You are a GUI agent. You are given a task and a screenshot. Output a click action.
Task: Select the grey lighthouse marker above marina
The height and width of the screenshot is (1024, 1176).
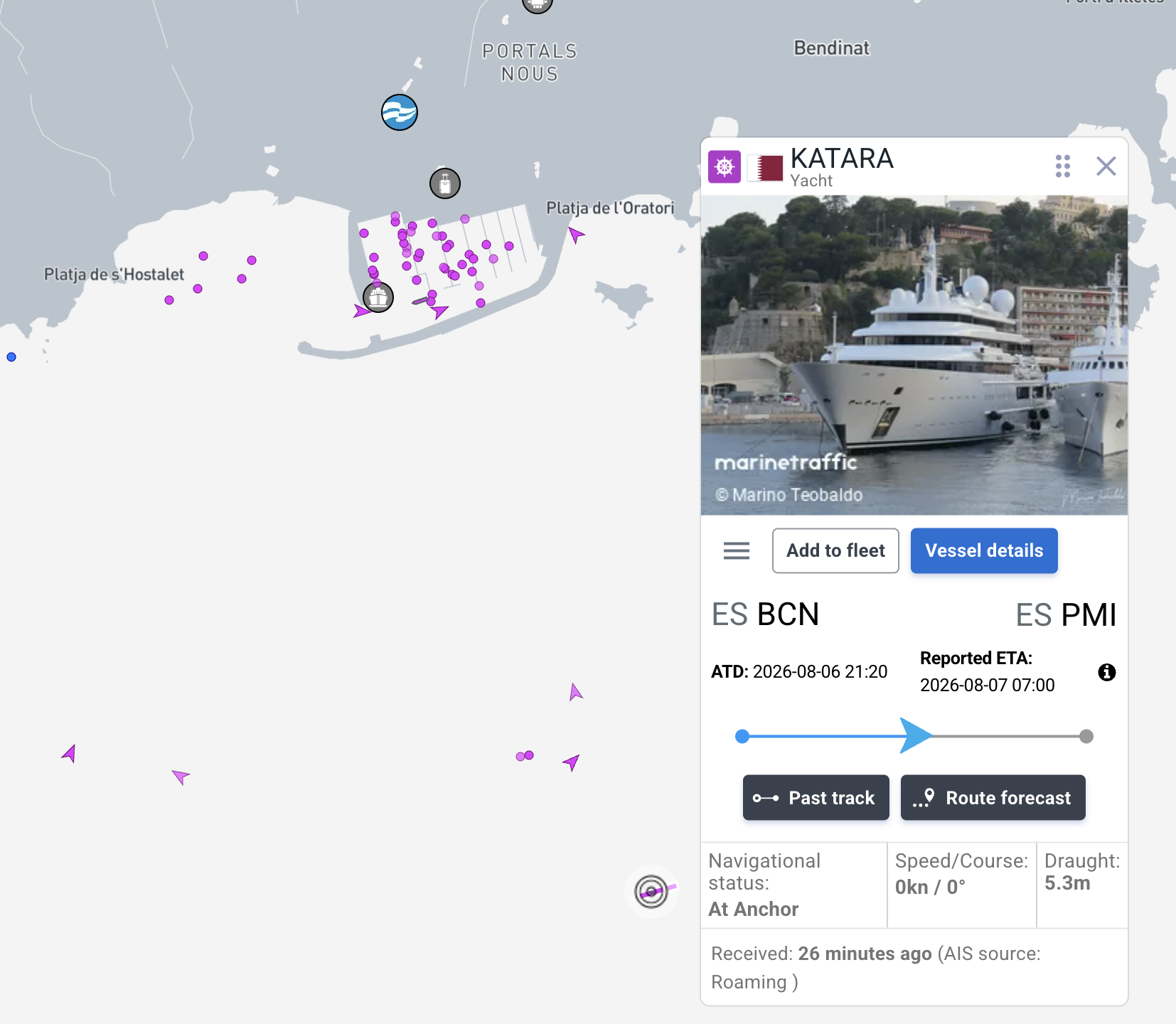[445, 183]
